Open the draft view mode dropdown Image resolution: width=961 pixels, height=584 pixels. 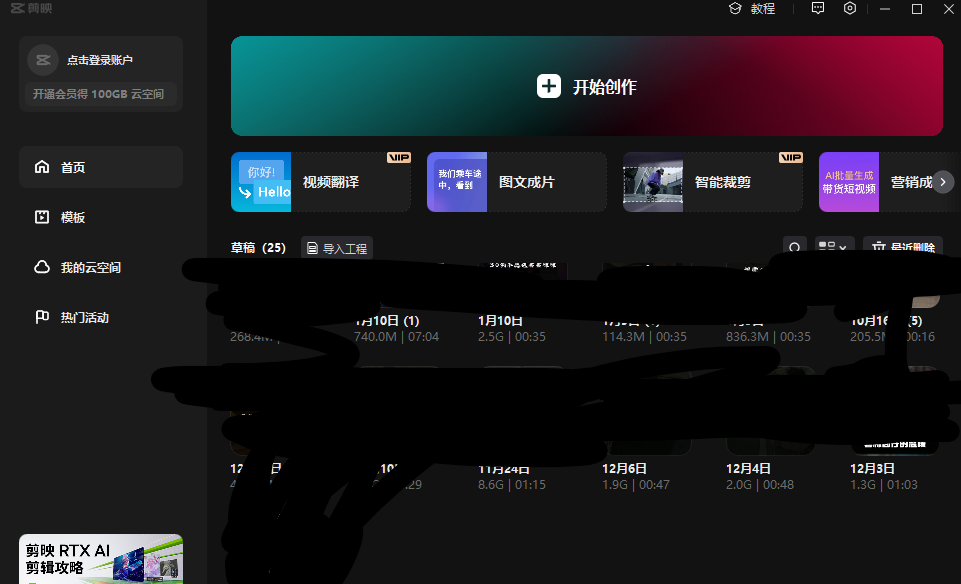(834, 246)
